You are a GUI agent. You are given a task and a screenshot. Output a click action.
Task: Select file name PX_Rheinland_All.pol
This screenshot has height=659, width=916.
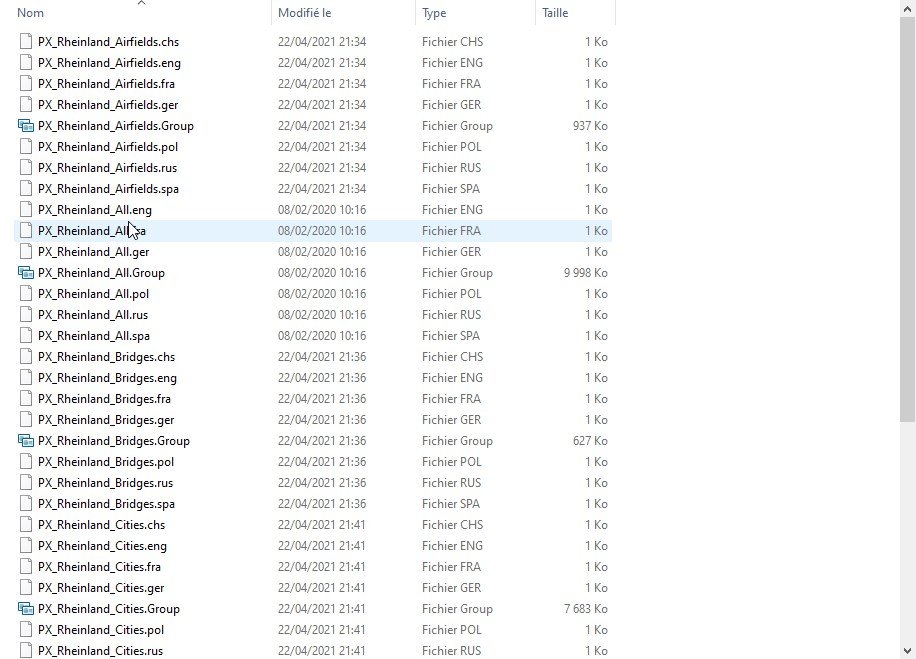(93, 294)
